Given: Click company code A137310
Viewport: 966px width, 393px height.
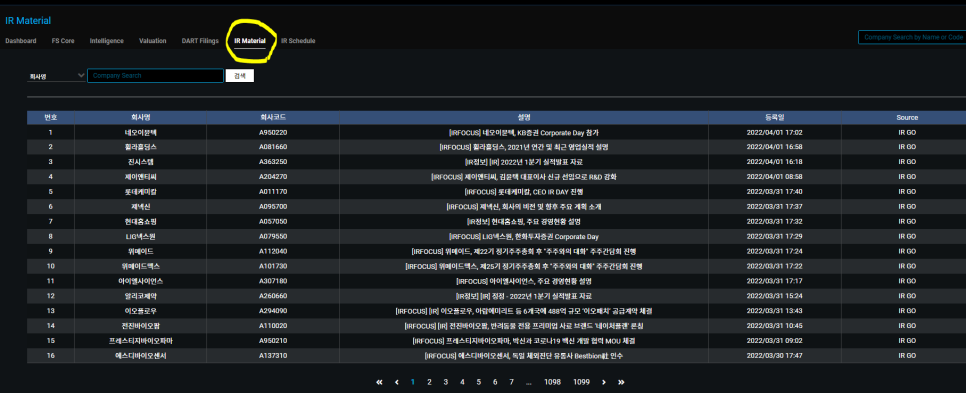Looking at the screenshot, I should coord(273,355).
